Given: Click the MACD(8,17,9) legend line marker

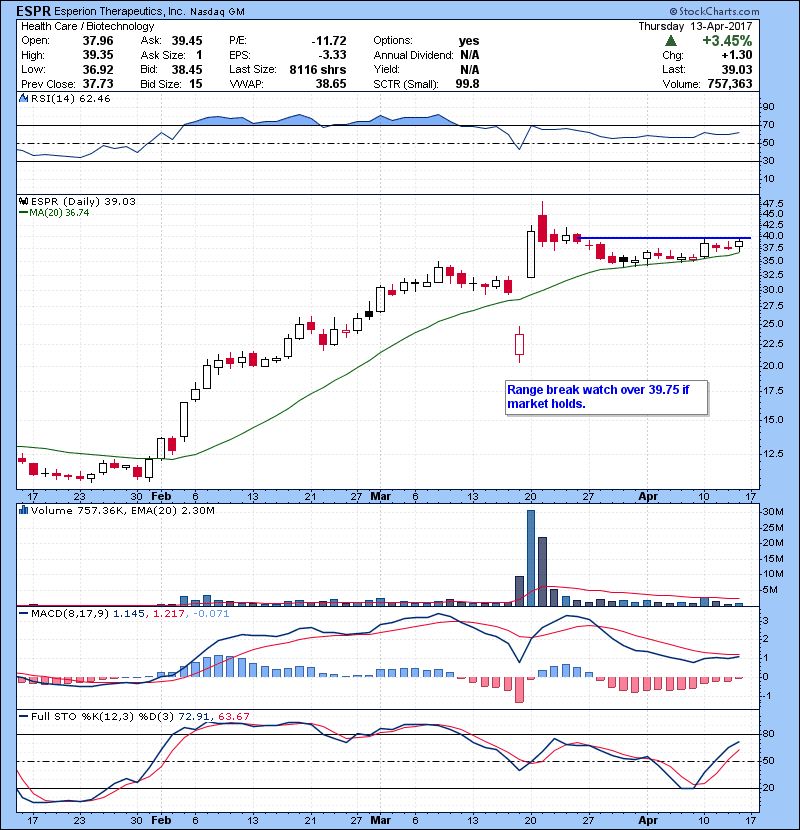Looking at the screenshot, I should 23,614.
